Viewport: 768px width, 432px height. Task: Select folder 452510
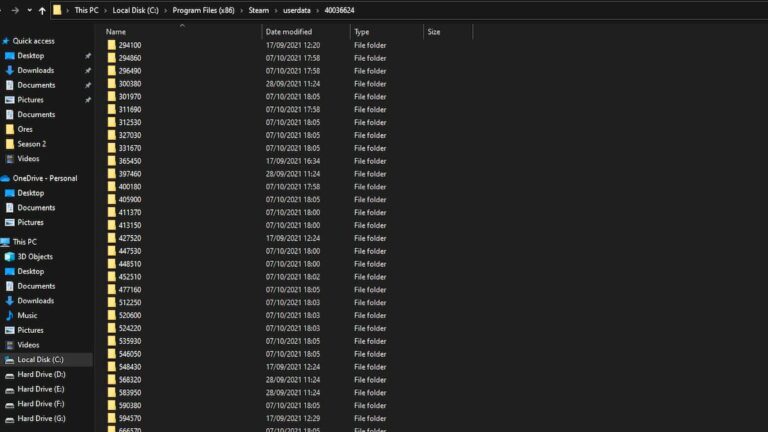tap(130, 277)
